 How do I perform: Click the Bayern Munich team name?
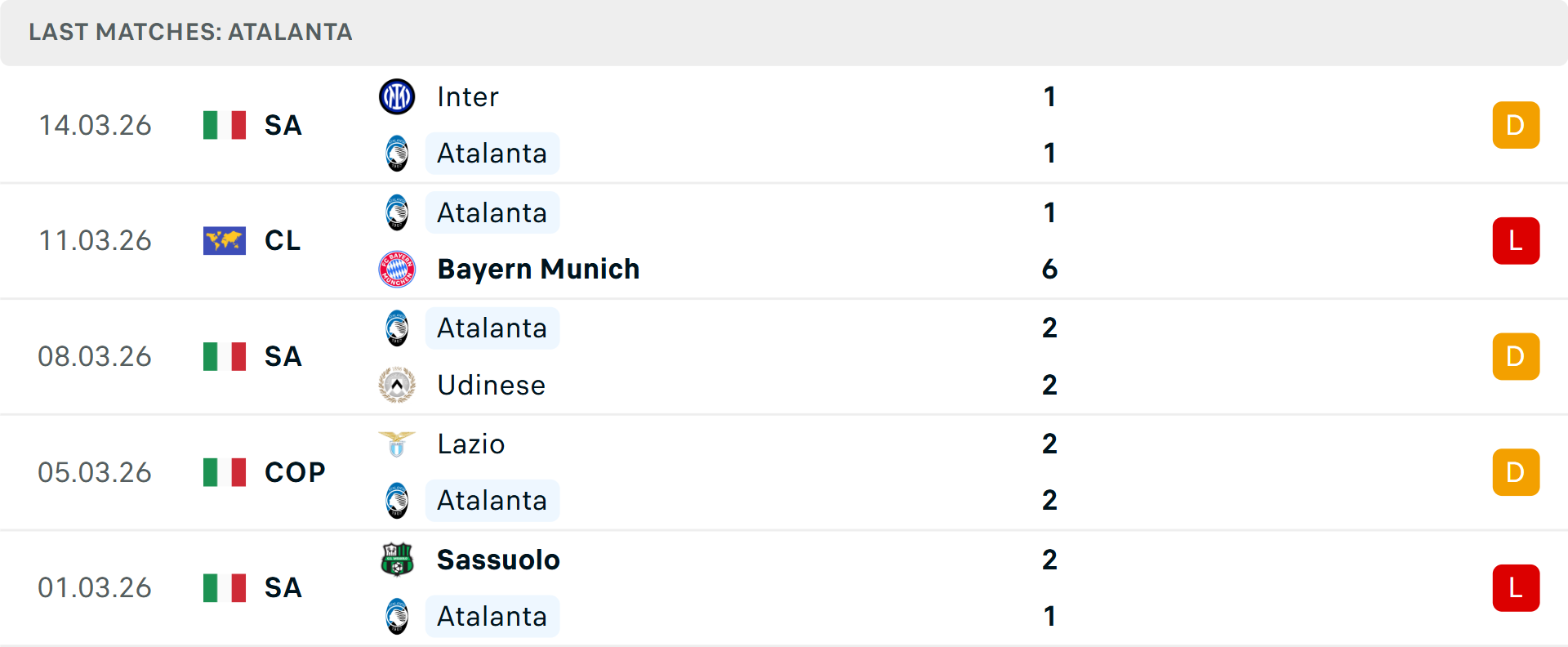pyautogui.click(x=538, y=269)
